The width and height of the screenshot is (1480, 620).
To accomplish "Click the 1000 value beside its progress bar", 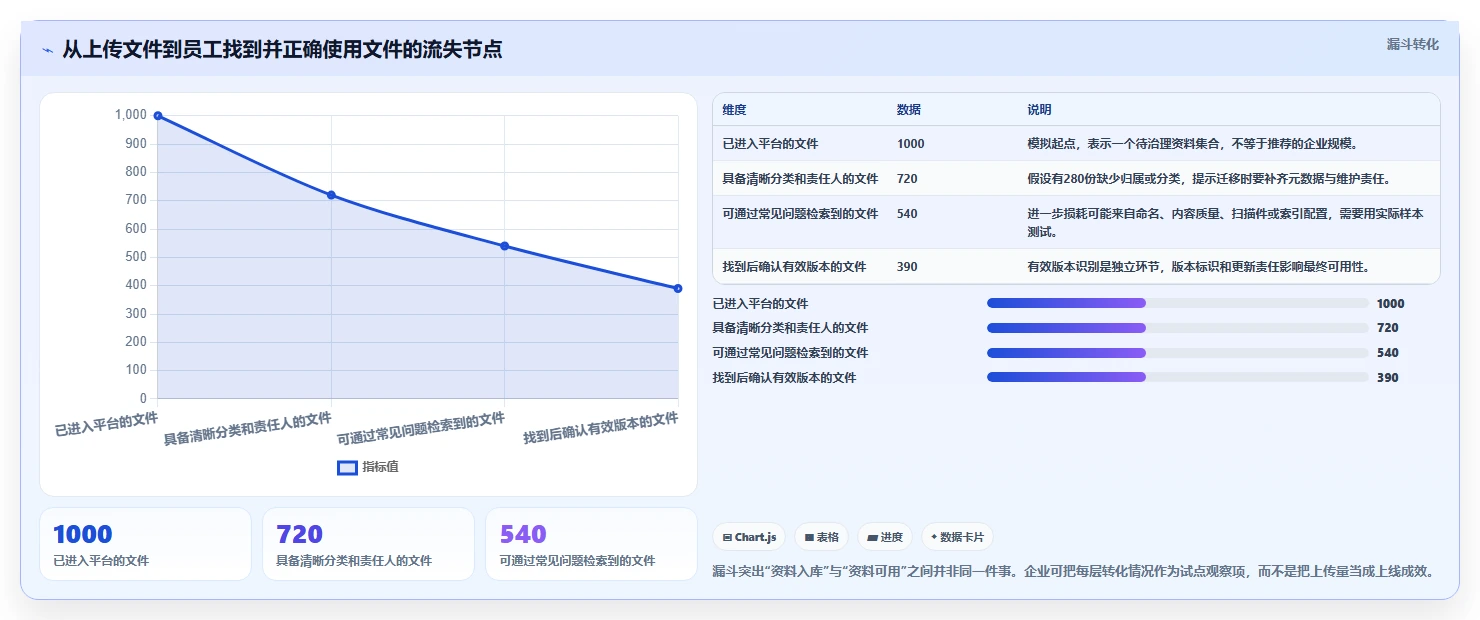I will (1390, 303).
